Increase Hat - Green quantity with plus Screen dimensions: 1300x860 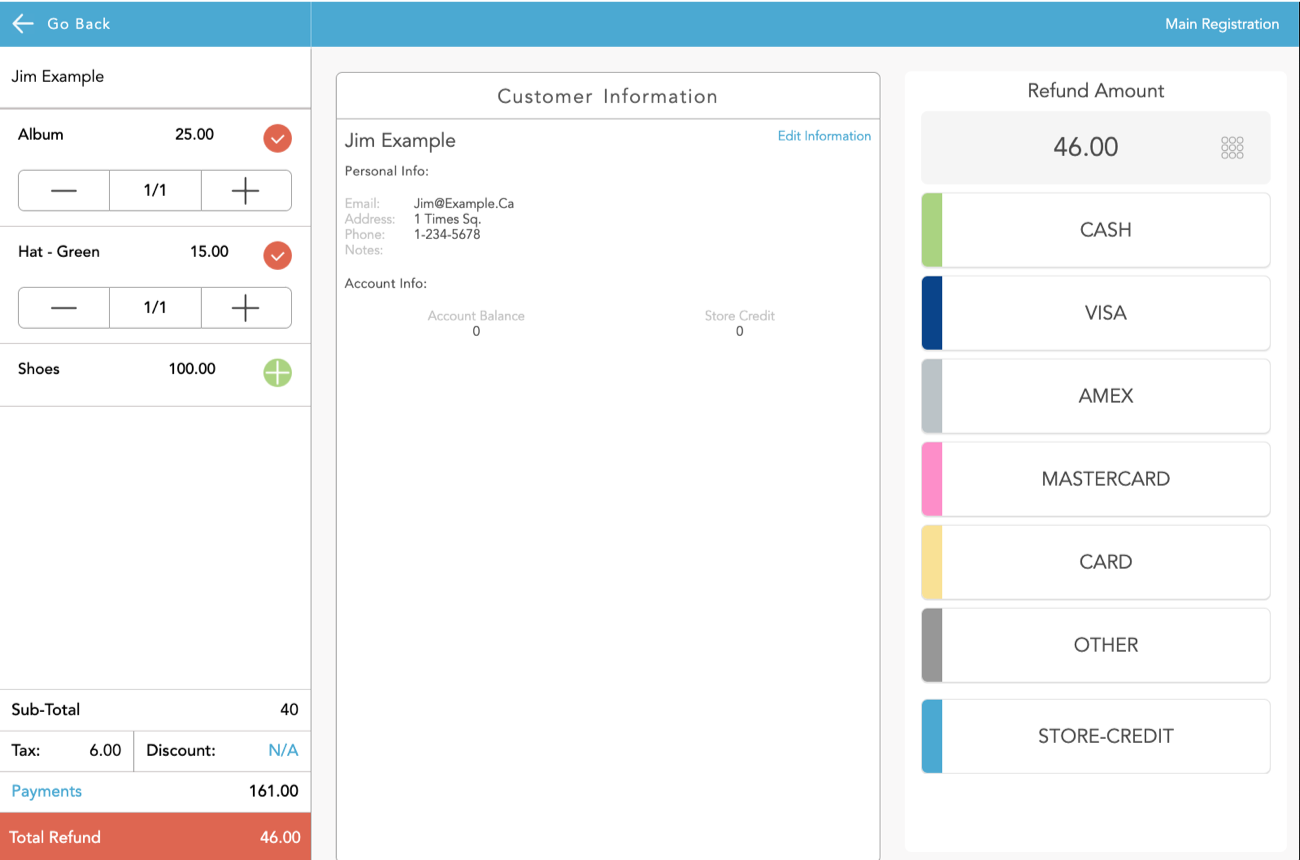(x=246, y=308)
